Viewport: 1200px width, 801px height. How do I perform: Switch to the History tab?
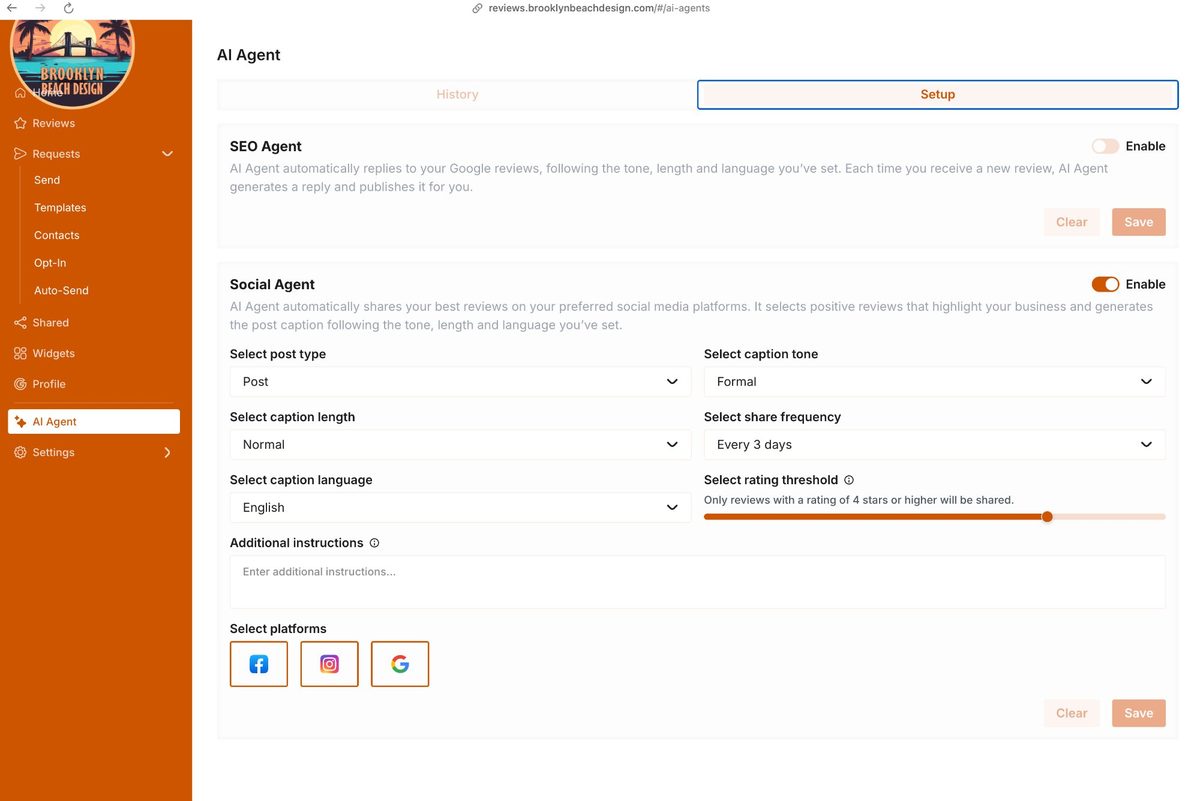pos(457,95)
